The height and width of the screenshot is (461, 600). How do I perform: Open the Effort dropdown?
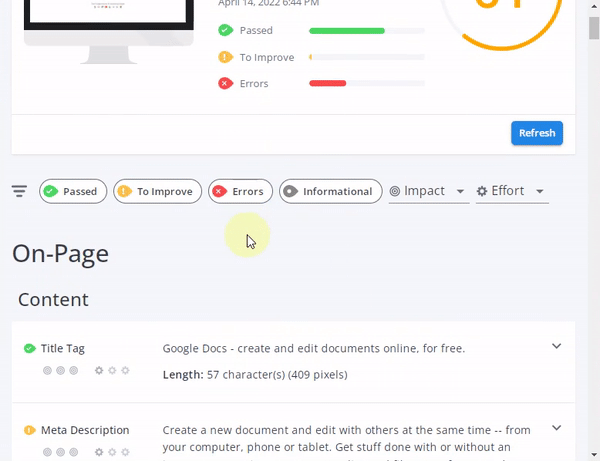tap(512, 191)
